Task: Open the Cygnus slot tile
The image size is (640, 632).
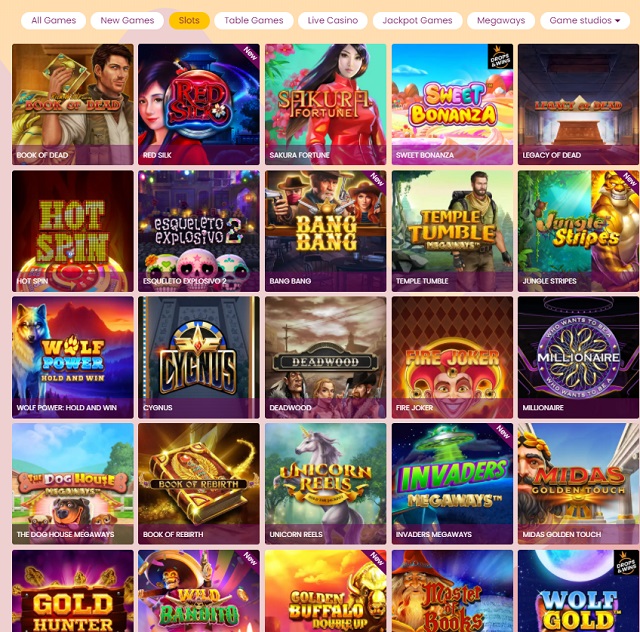Action: point(199,358)
